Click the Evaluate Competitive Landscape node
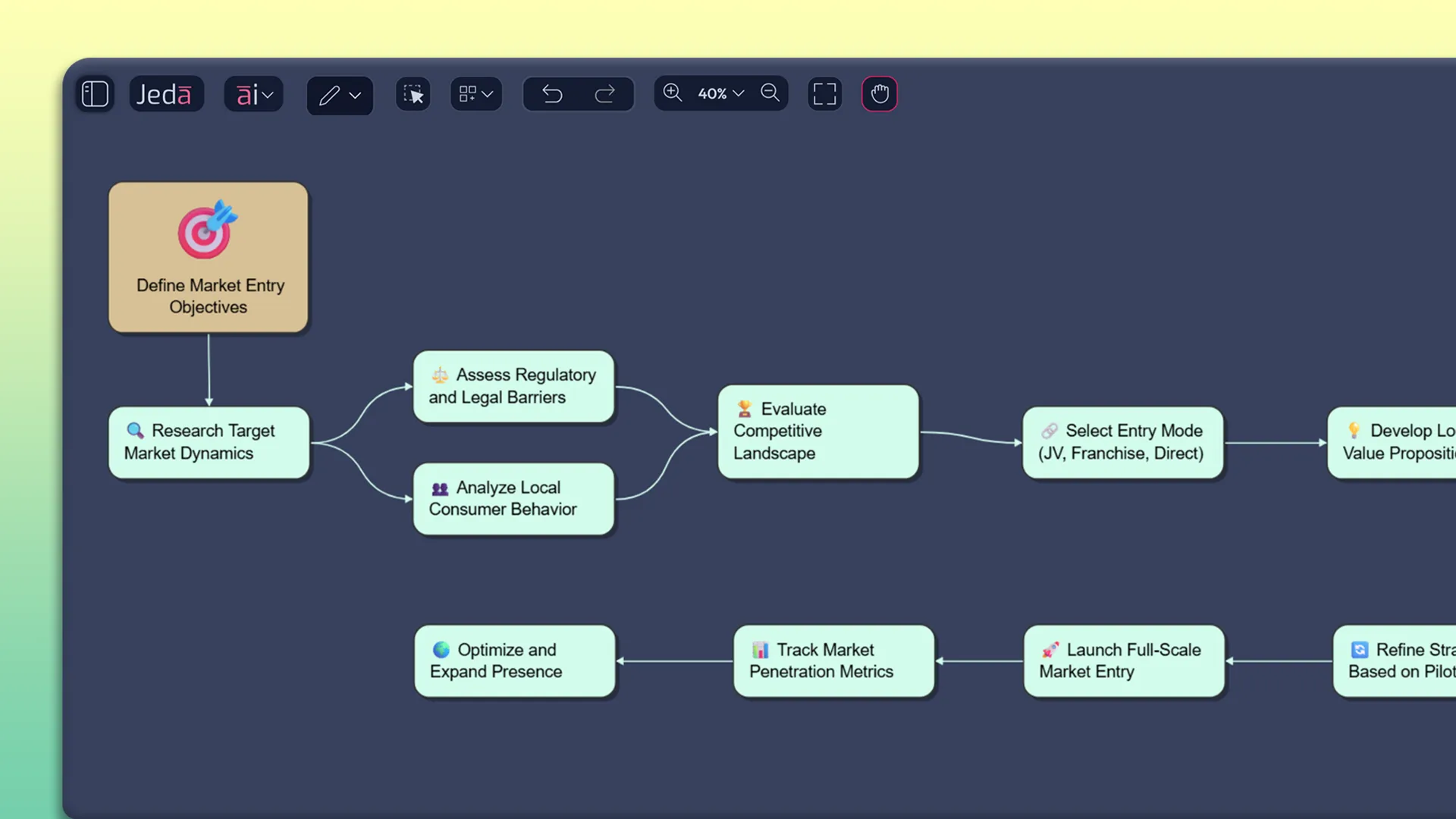 [x=817, y=431]
